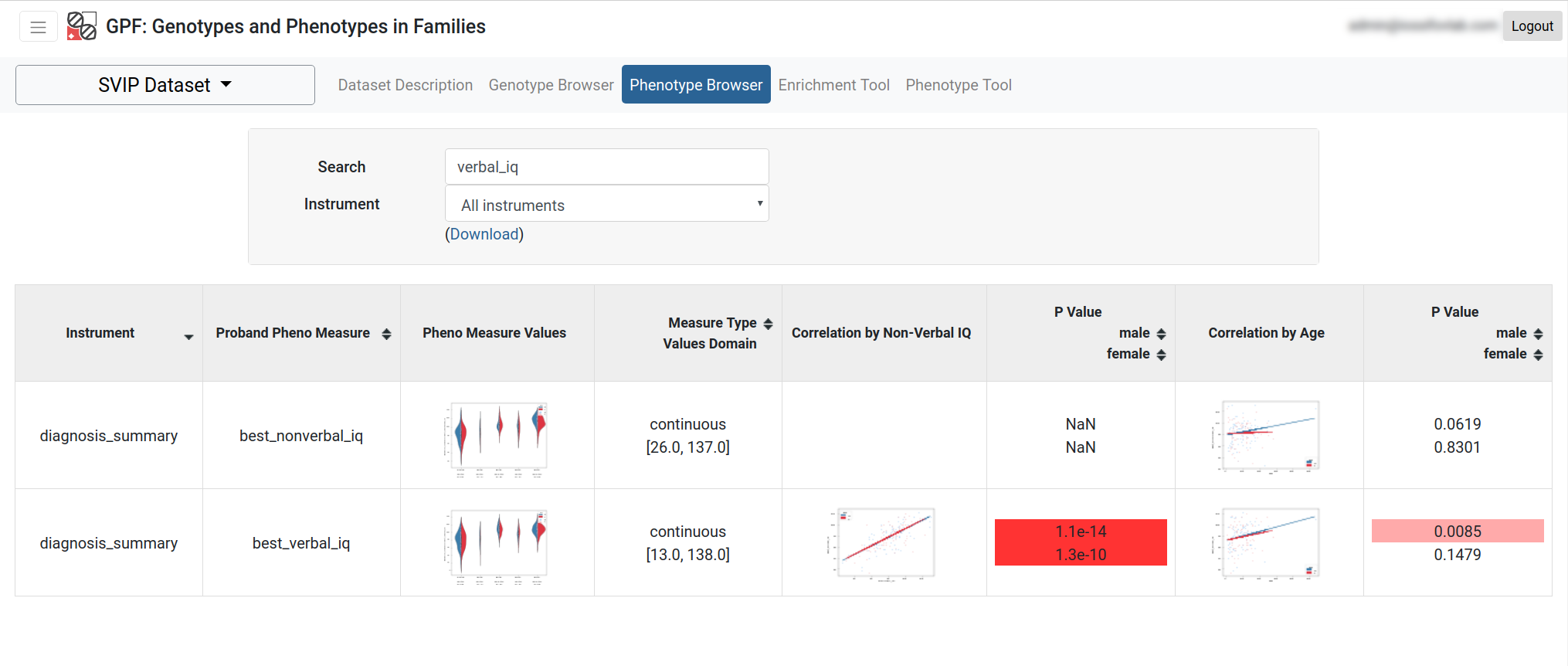Click the GPF logo icon
1568x666 pixels.
tap(82, 26)
